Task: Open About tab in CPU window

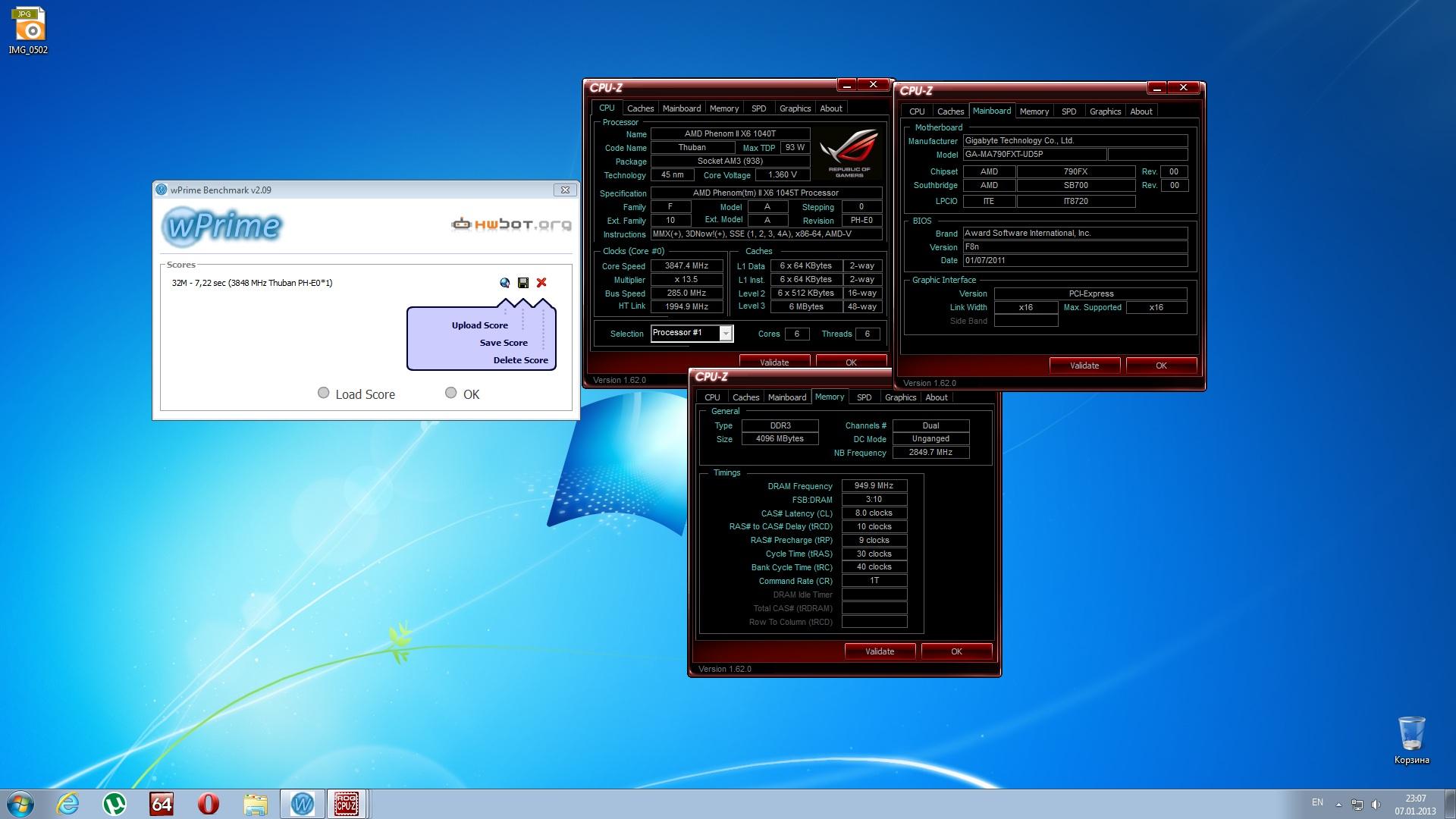Action: click(831, 108)
